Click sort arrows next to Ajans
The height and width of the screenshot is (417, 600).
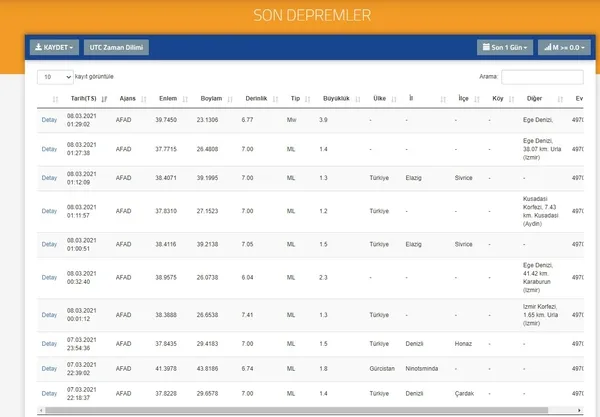(x=144, y=99)
